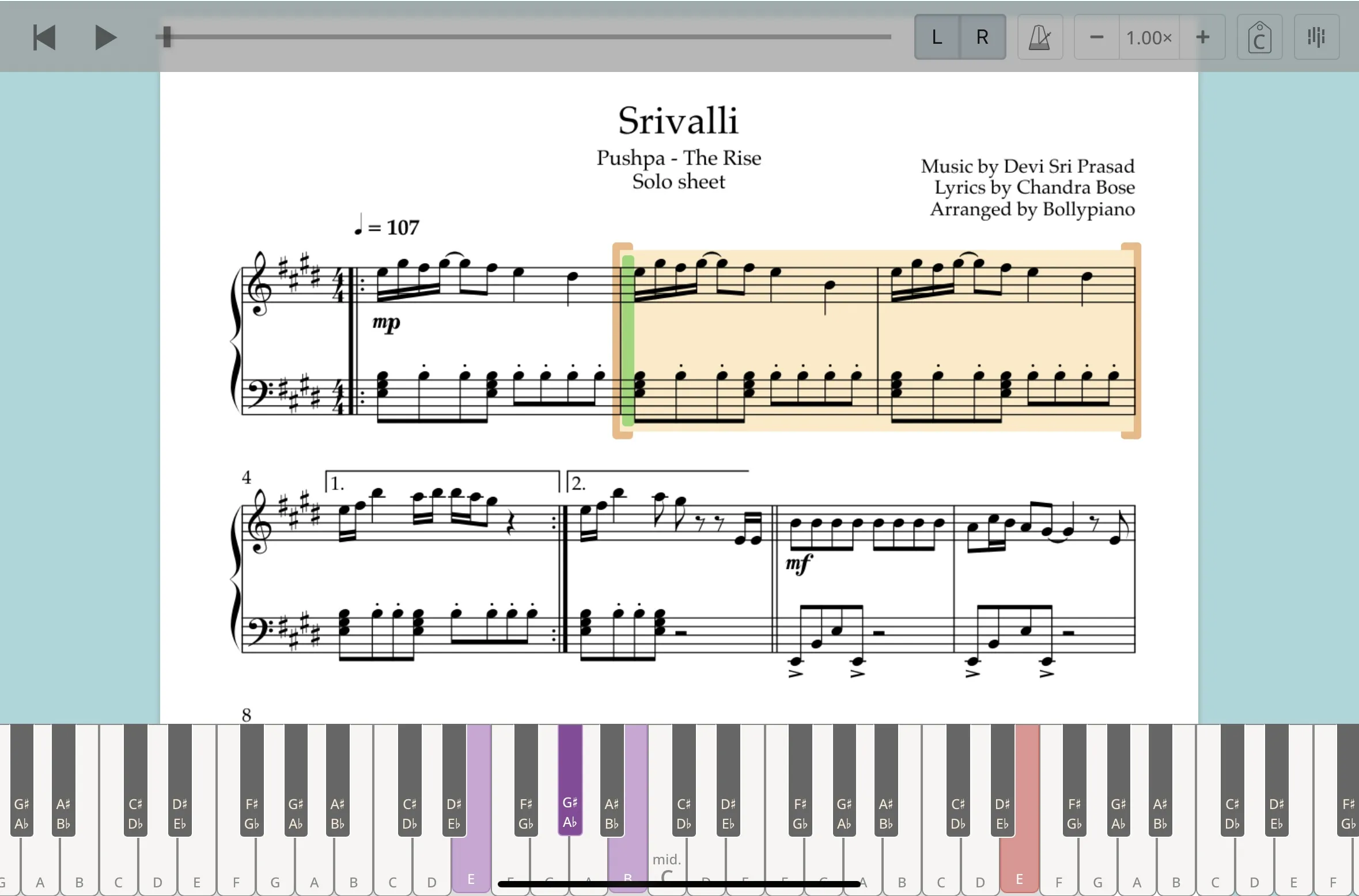Image resolution: width=1359 pixels, height=896 pixels.
Task: Increase playback speed with plus button
Action: 1202,37
